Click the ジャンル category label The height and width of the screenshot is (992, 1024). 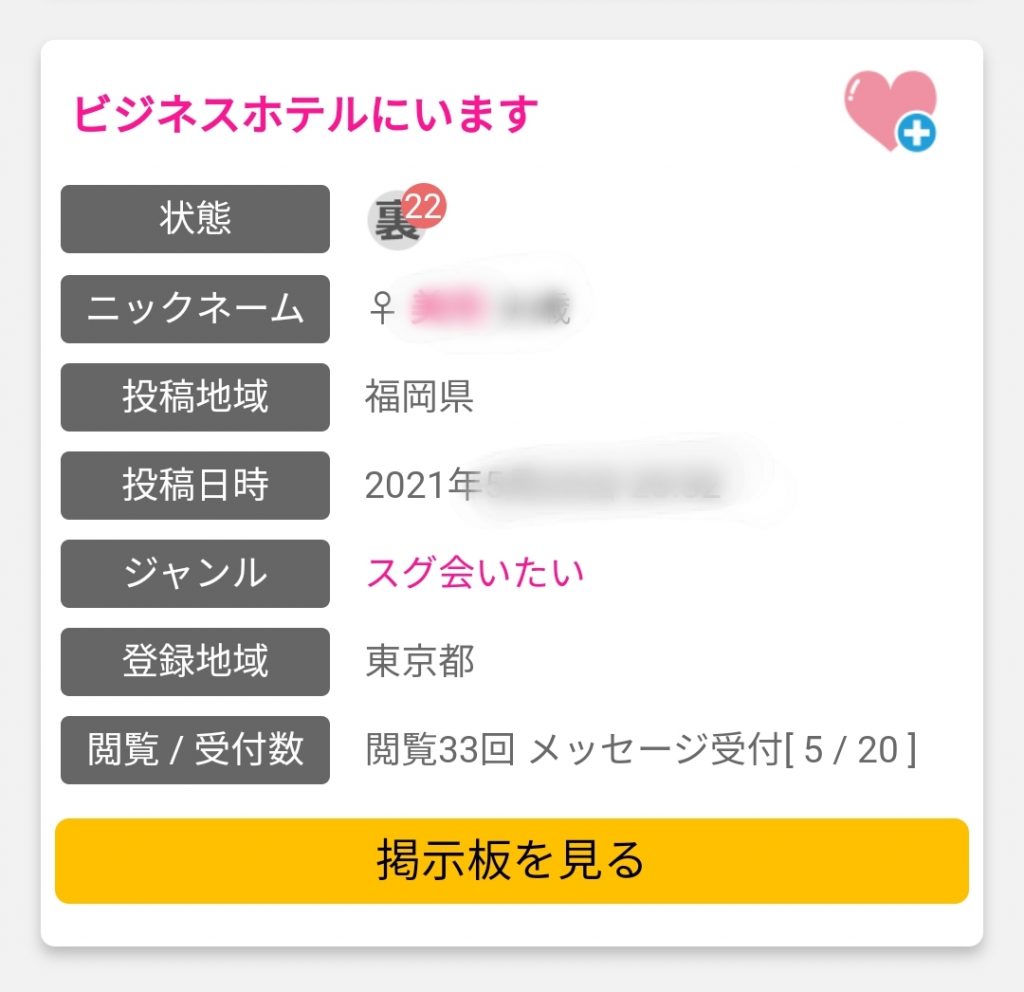tap(195, 573)
